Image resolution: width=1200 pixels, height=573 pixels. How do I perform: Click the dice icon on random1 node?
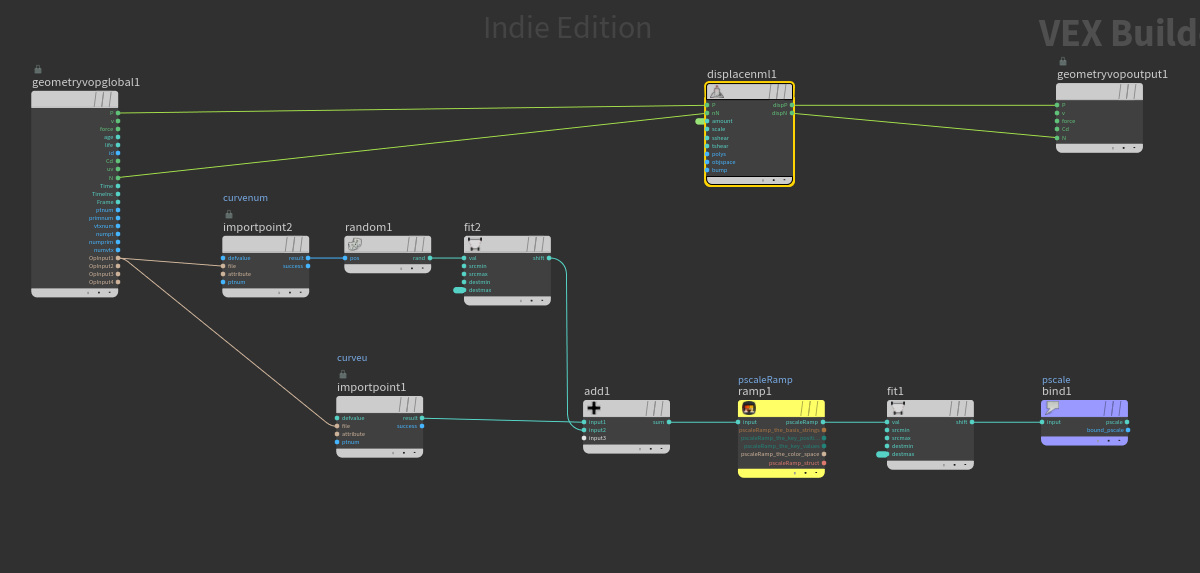point(355,244)
